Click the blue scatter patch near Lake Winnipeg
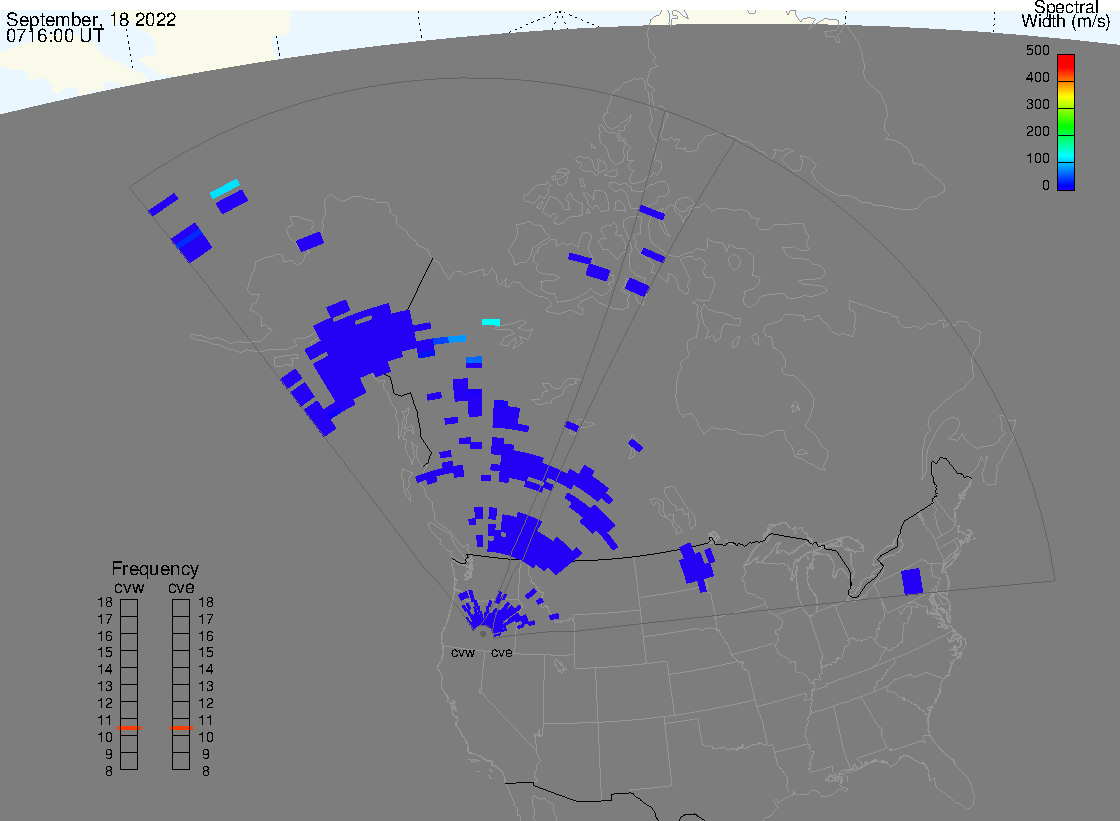The height and width of the screenshot is (821, 1120). click(696, 567)
